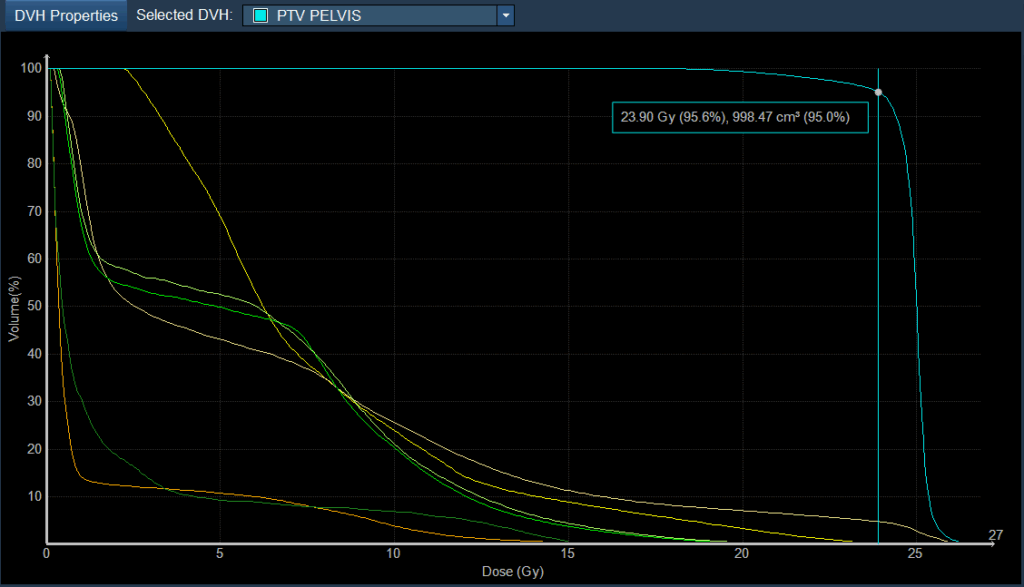Click the vertical cyan dose cursor line
1024x587 pixels.
(x=878, y=300)
